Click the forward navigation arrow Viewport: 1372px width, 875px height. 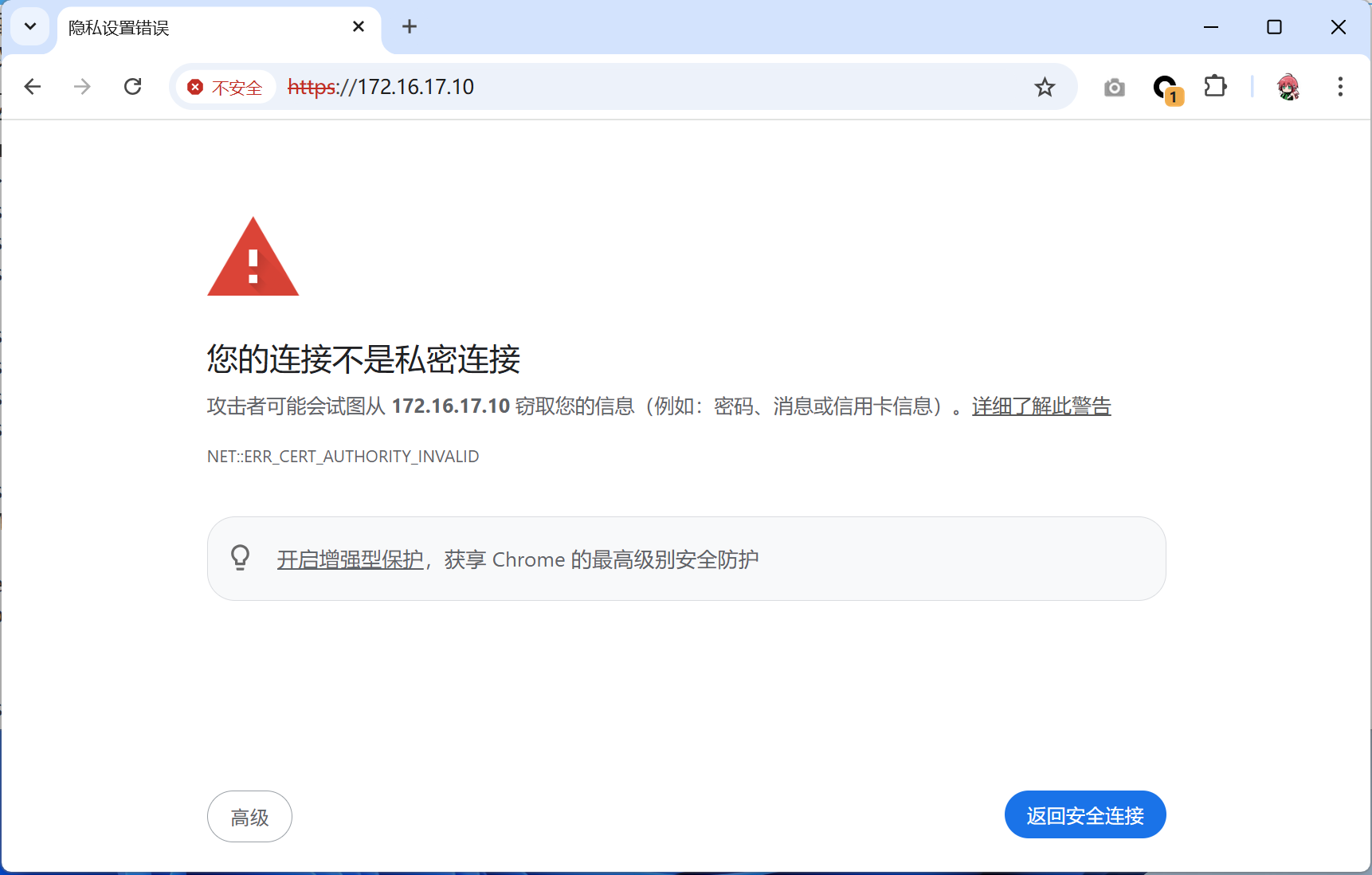[82, 87]
